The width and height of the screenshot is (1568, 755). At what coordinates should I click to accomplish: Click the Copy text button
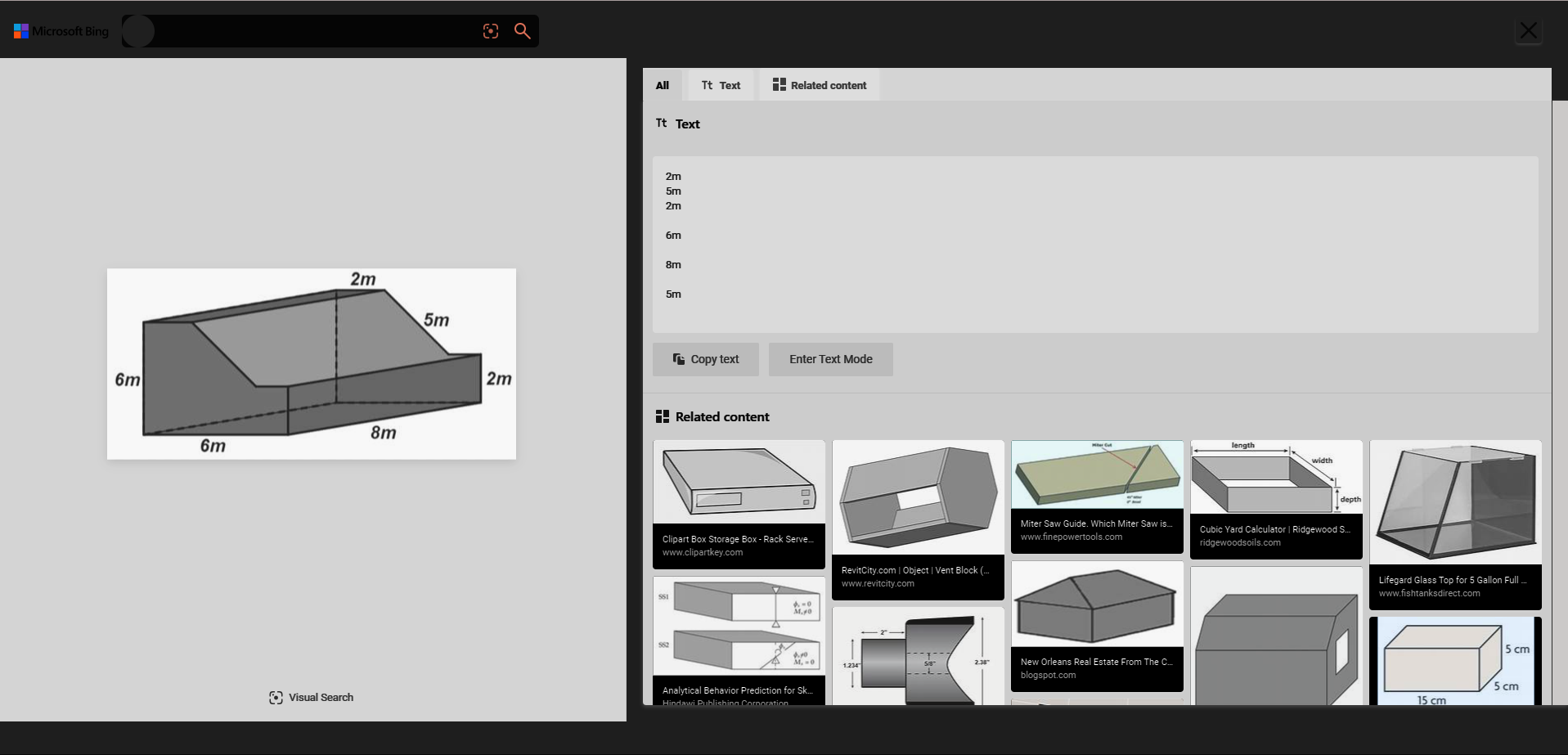tap(705, 359)
